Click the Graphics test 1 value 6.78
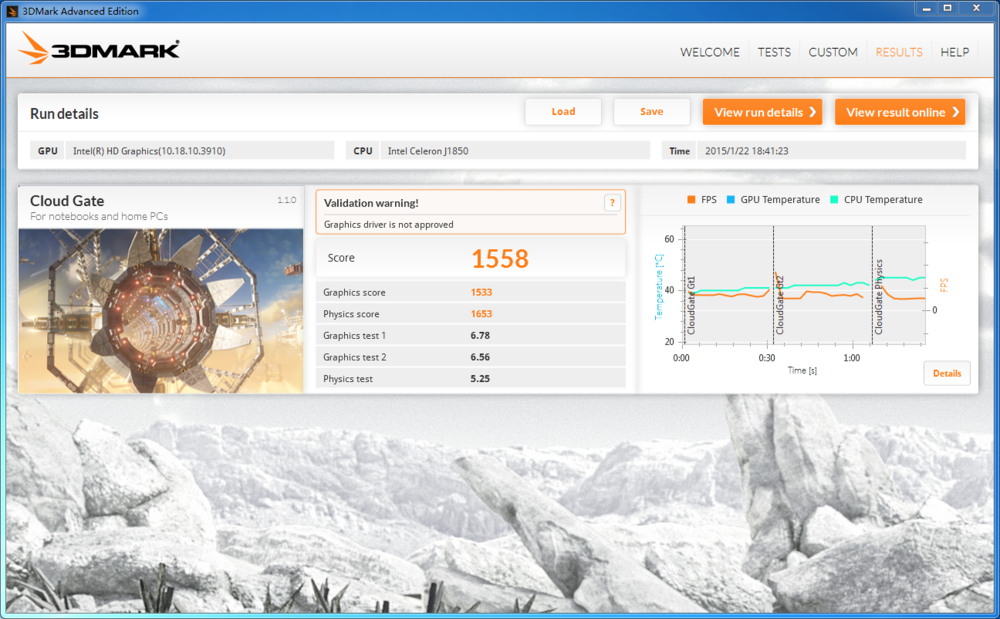Image resolution: width=1000 pixels, height=619 pixels. [x=480, y=336]
